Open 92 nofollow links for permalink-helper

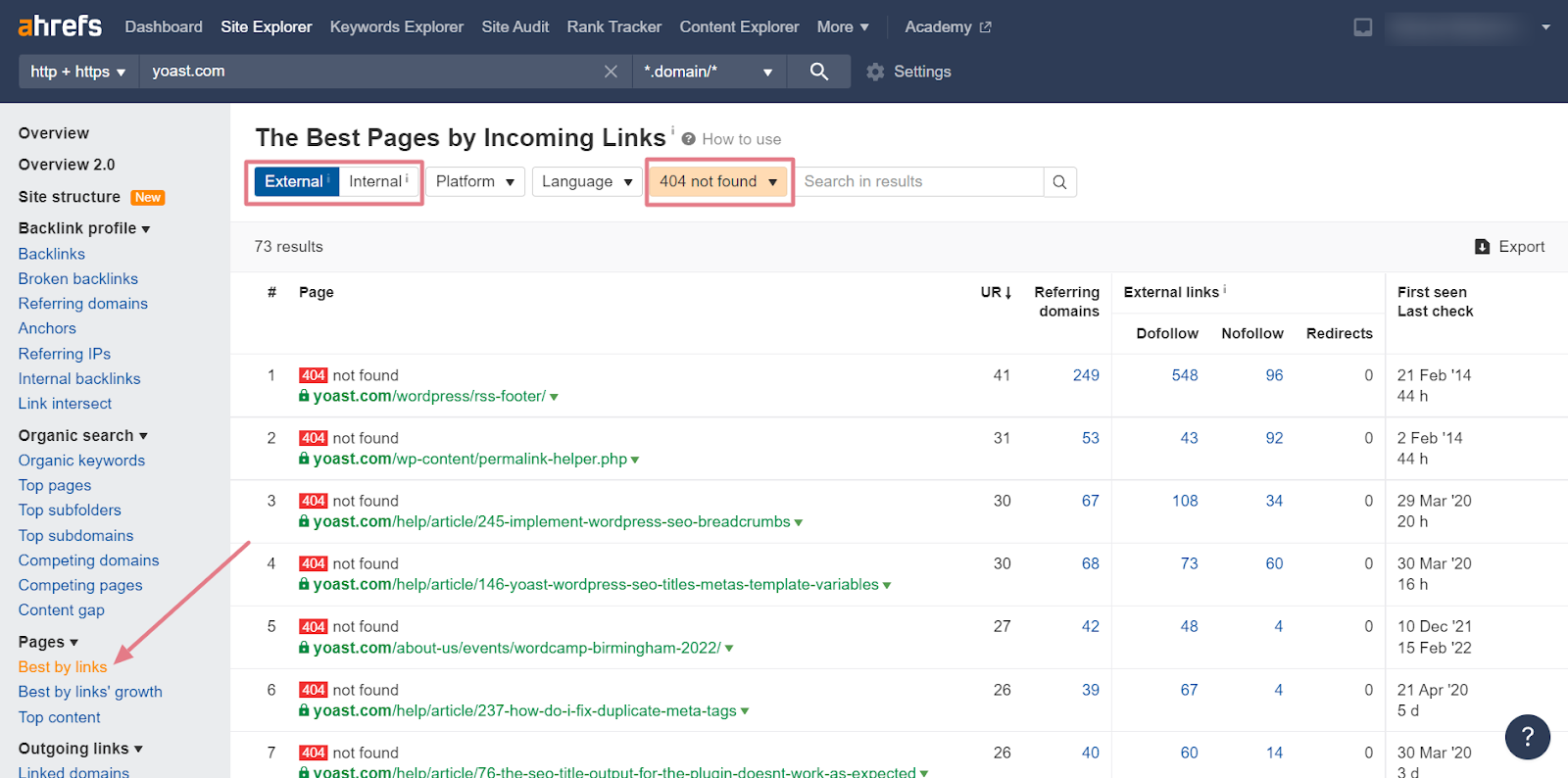coord(1274,438)
